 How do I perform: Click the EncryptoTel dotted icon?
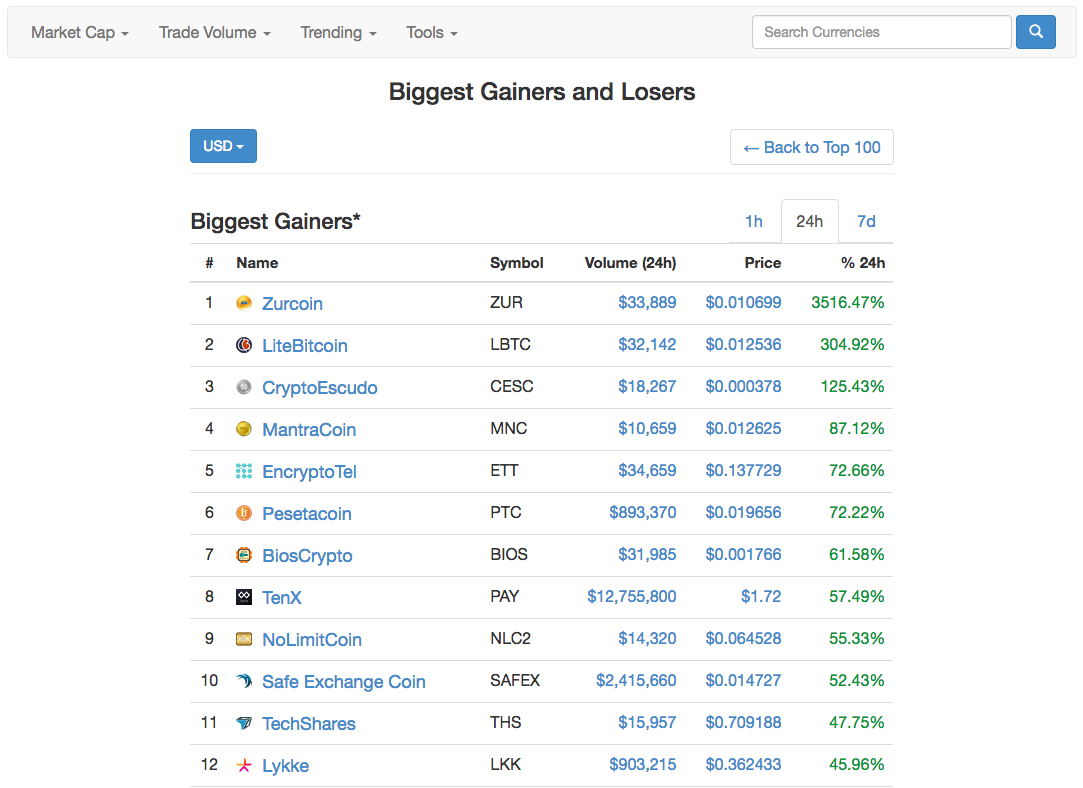point(244,471)
